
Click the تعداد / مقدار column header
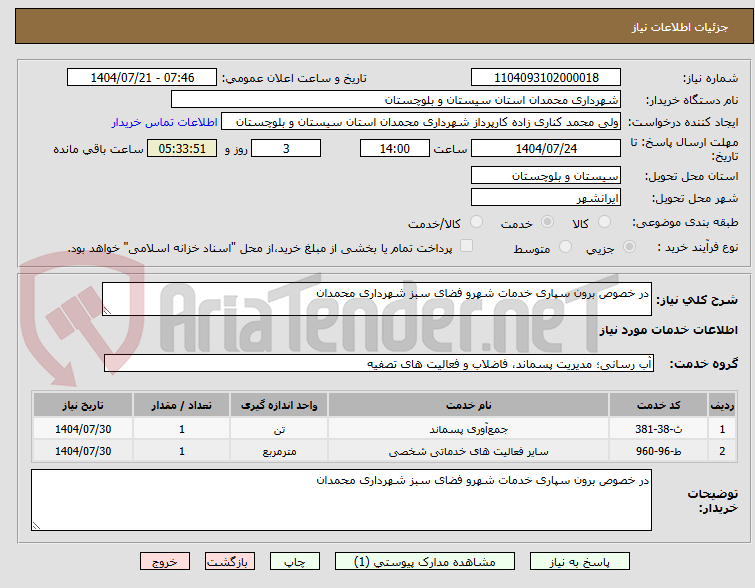182,405
